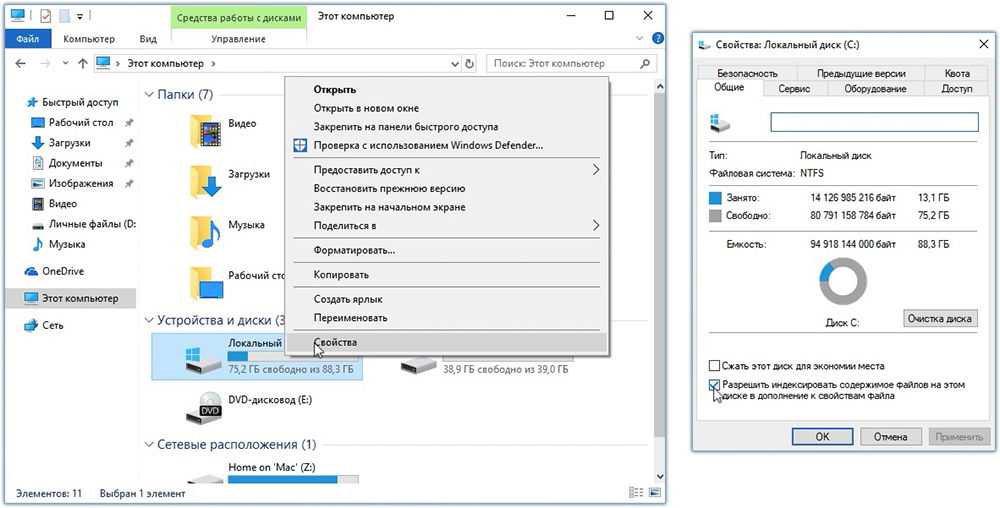Switch to the Предыдущие версии tab
Image resolution: width=1000 pixels, height=508 pixels.
point(861,73)
